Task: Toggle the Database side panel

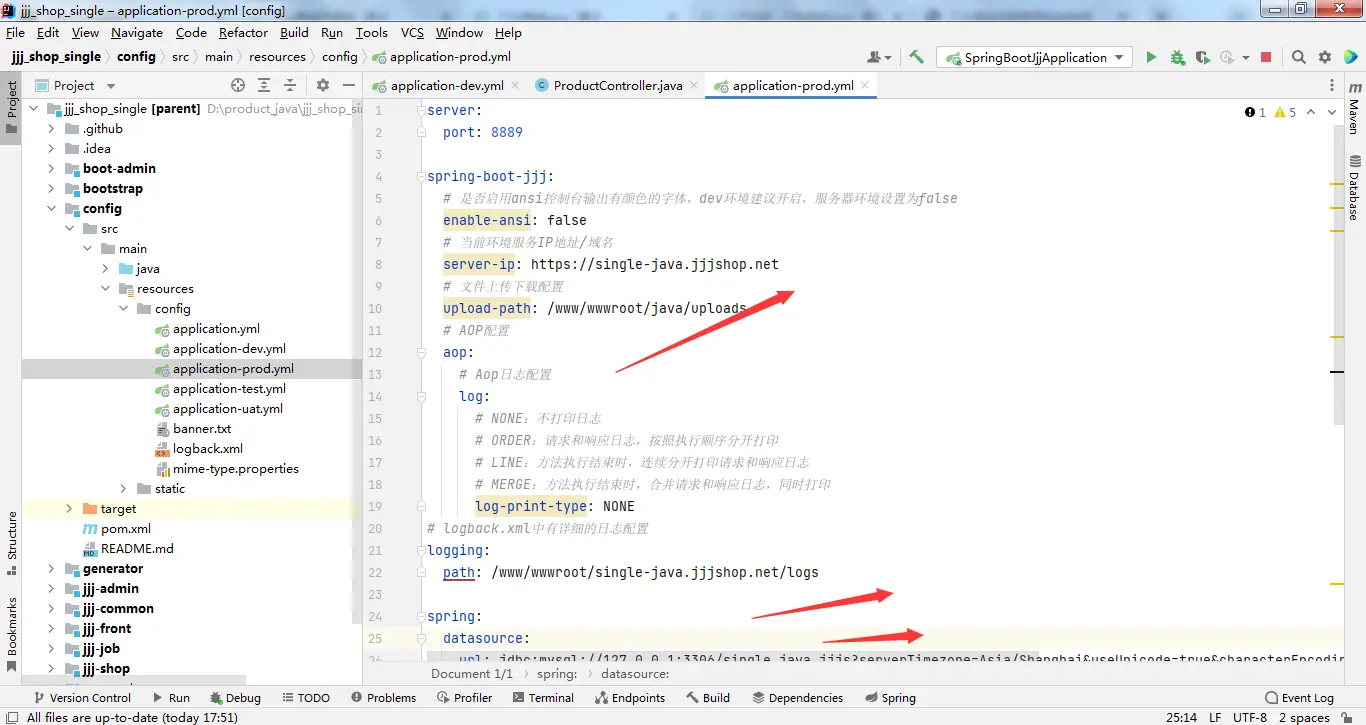Action: 1354,188
